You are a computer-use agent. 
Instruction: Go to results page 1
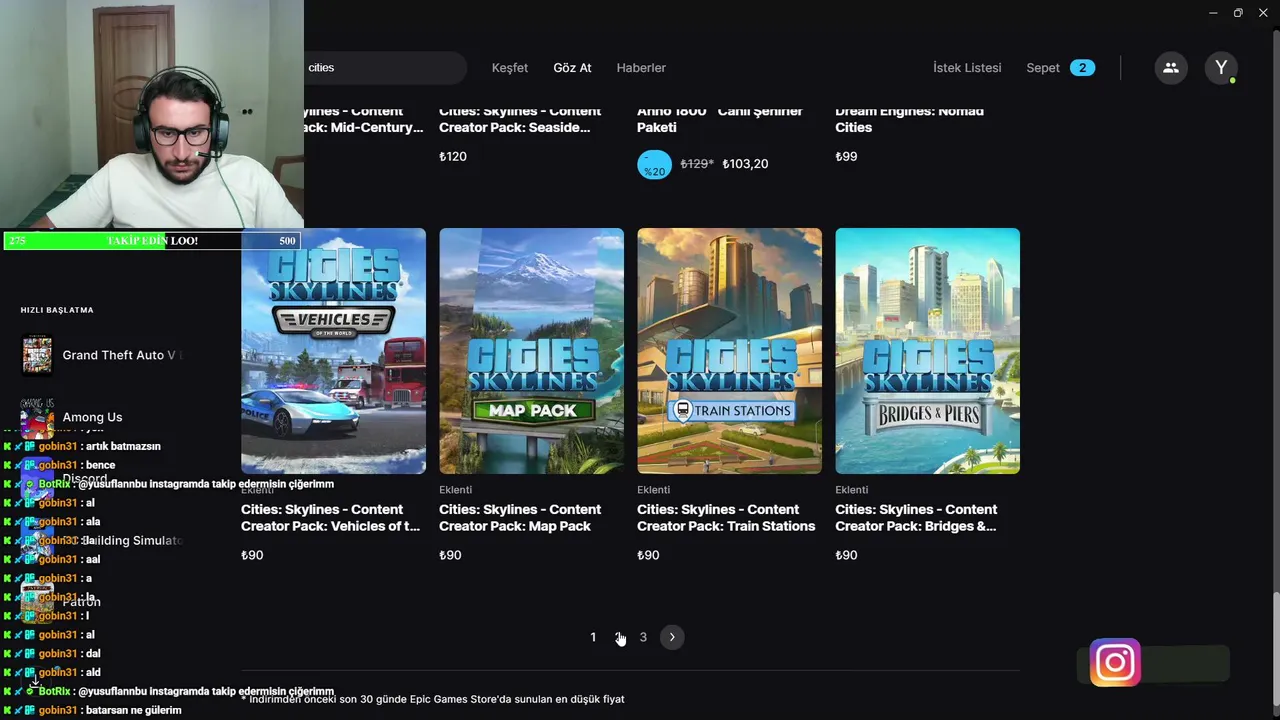pyautogui.click(x=593, y=637)
